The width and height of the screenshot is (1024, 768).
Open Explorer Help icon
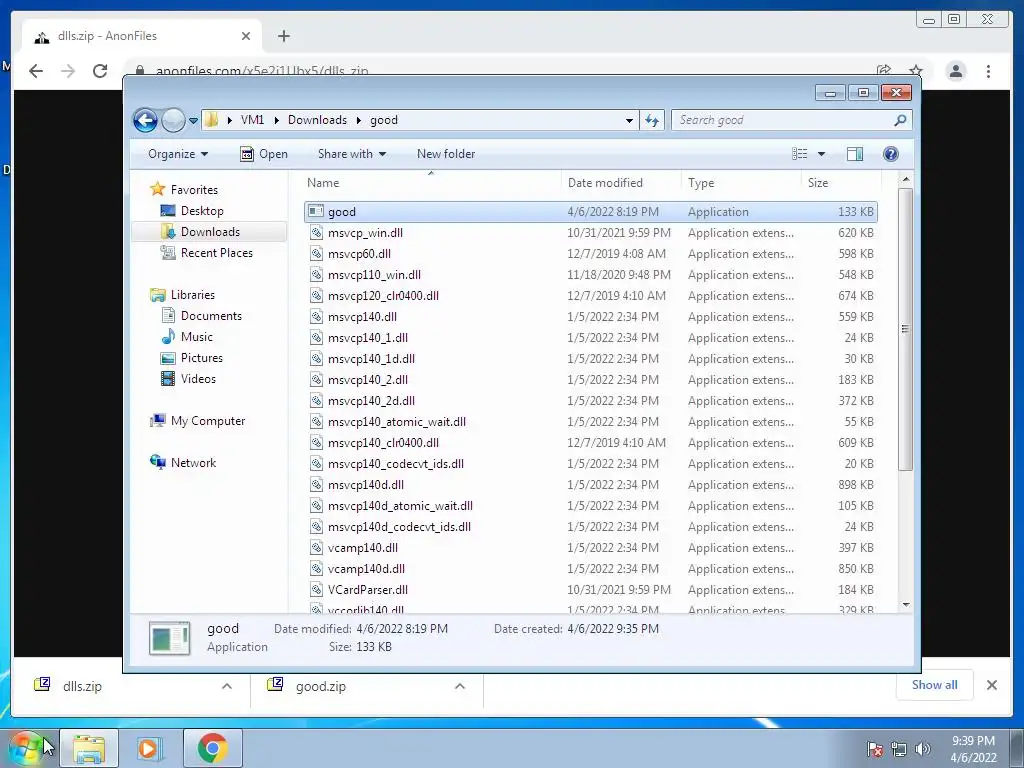[891, 154]
